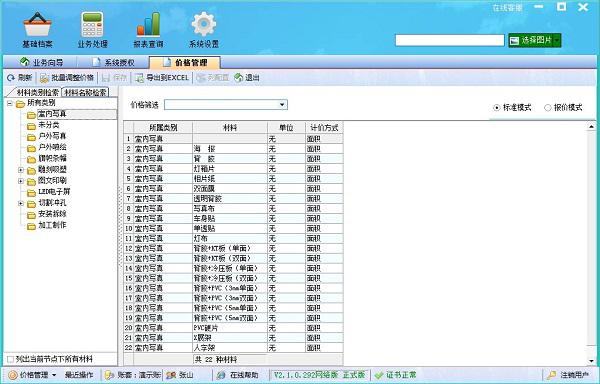The image size is (600, 384).
Task: Click the 刷新 refresh toolbar button
Action: tap(20, 78)
